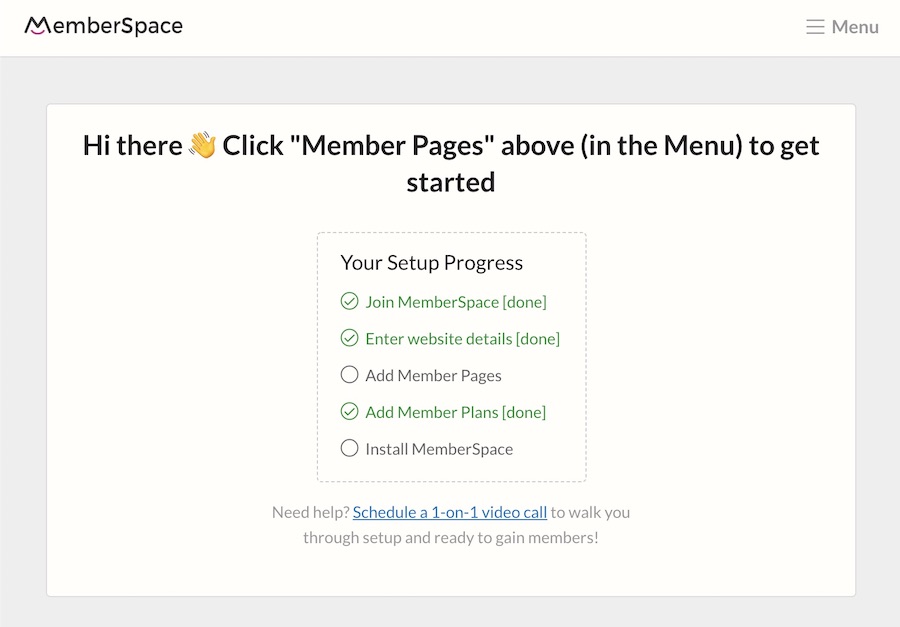Click the through setup and ready text line

pos(451,537)
